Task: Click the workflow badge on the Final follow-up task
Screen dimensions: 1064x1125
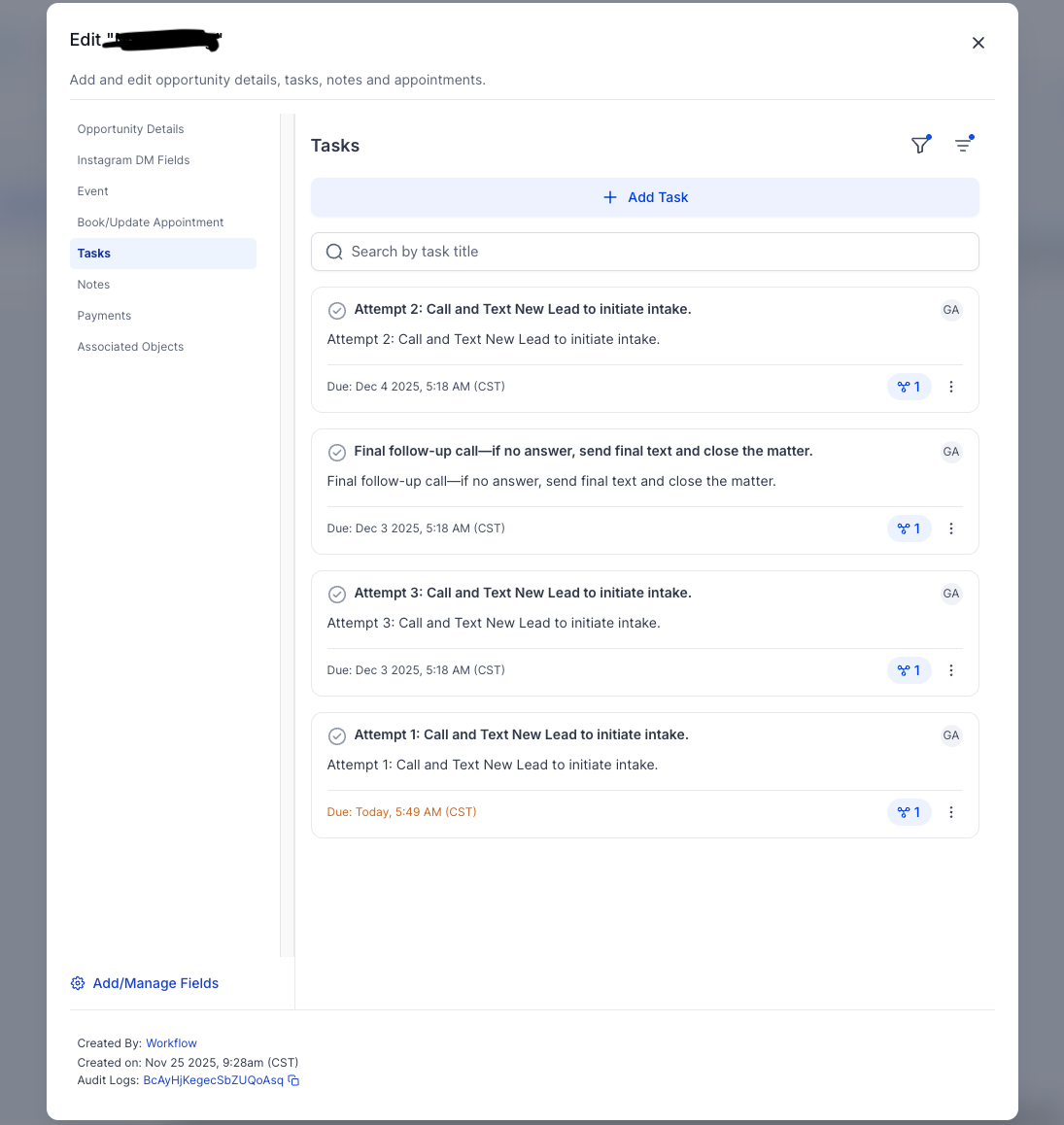Action: (x=909, y=528)
